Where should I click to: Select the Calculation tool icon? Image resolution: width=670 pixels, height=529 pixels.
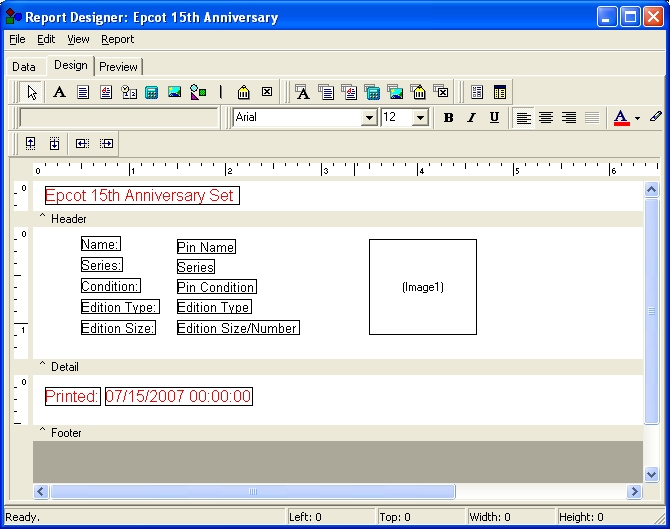152,92
